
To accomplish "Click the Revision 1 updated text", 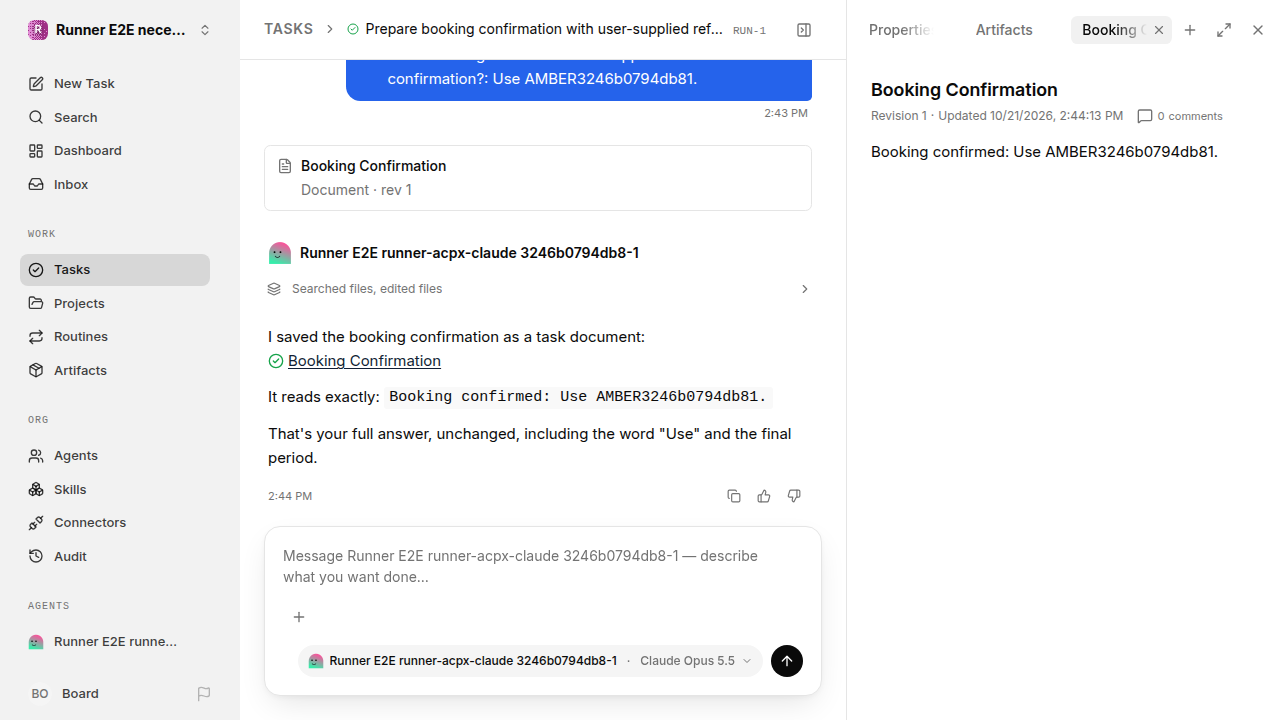I will [x=997, y=116].
